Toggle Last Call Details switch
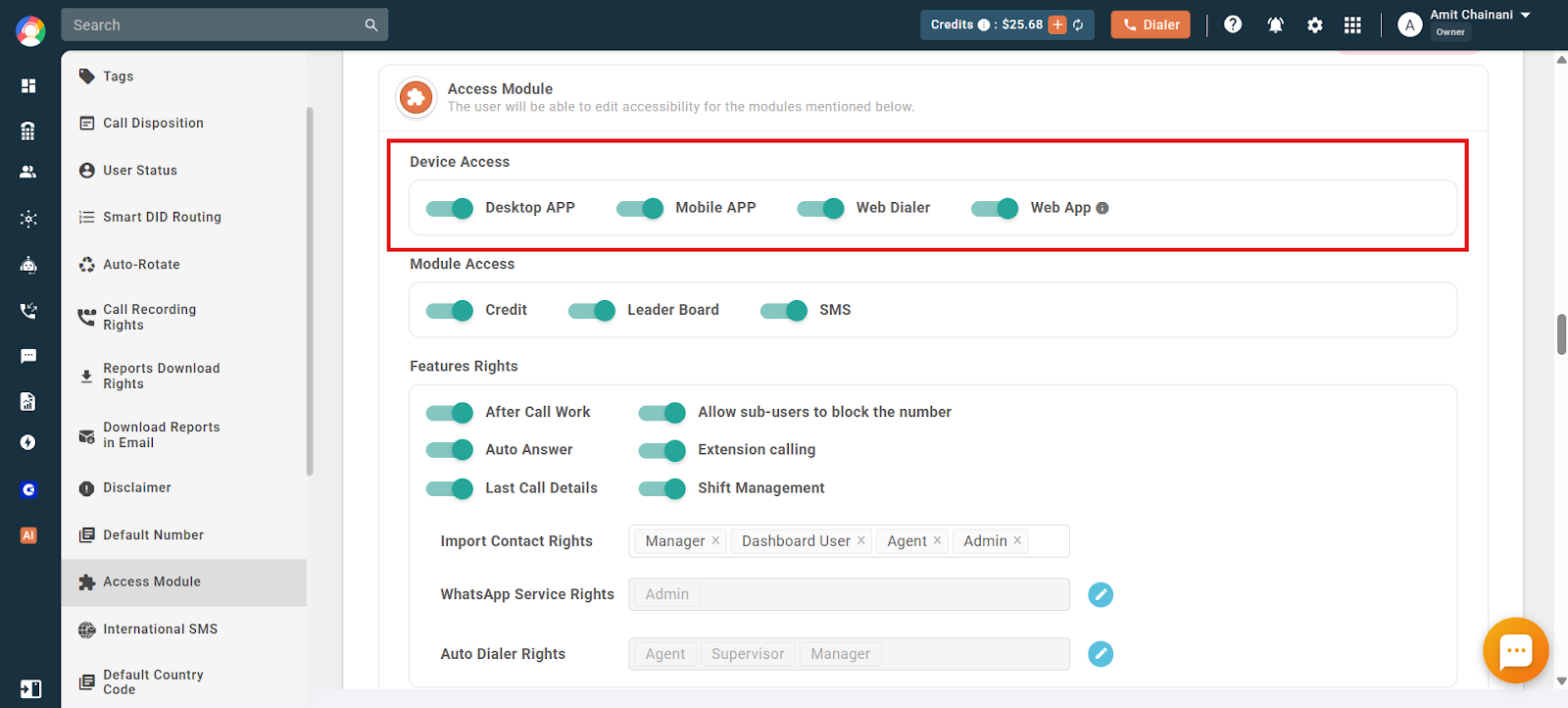Image resolution: width=1568 pixels, height=708 pixels. pyautogui.click(x=450, y=488)
